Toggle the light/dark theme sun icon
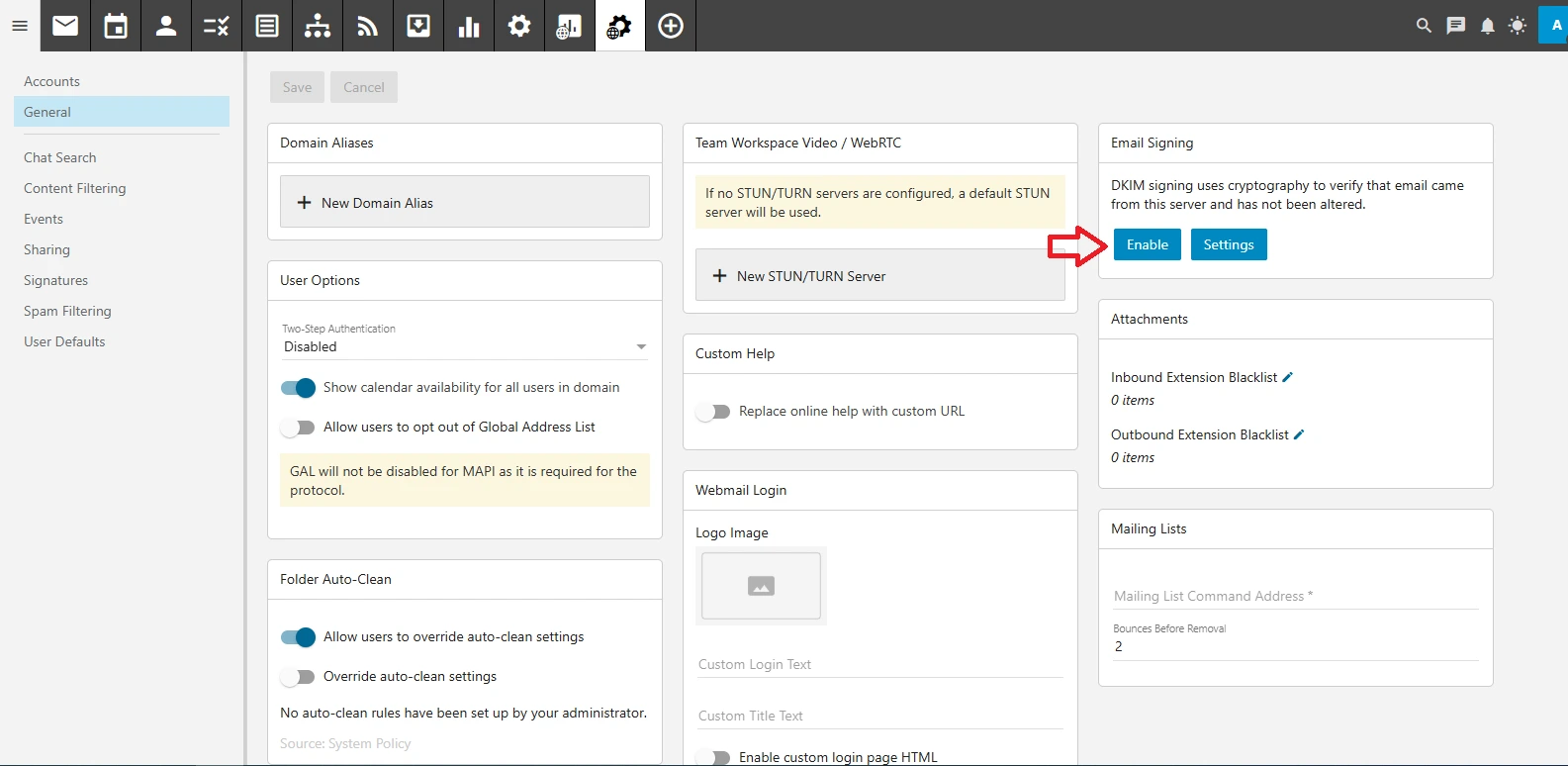The height and width of the screenshot is (766, 1568). click(1518, 26)
